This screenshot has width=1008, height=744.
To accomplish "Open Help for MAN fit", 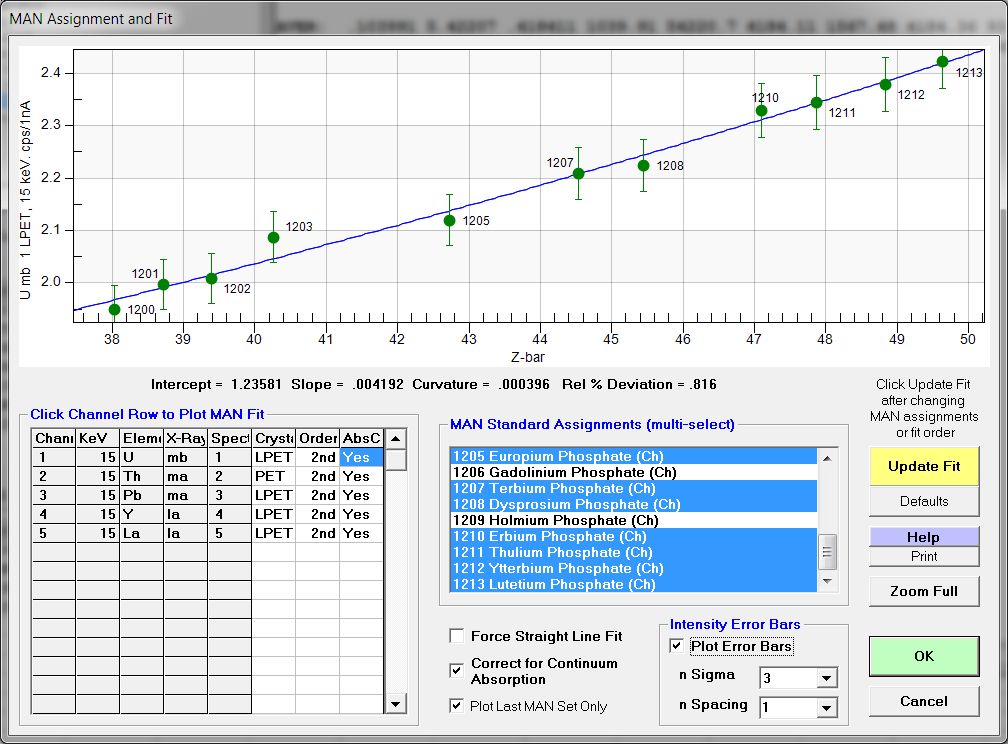I will 923,537.
